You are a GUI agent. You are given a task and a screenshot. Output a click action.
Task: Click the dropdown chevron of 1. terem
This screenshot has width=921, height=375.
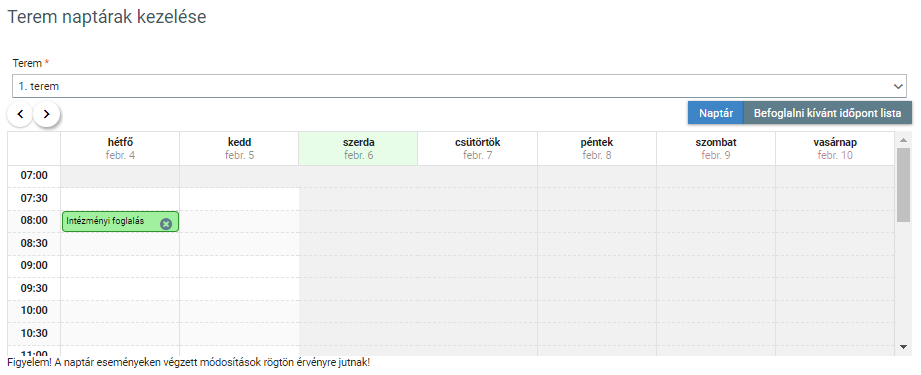(x=898, y=86)
